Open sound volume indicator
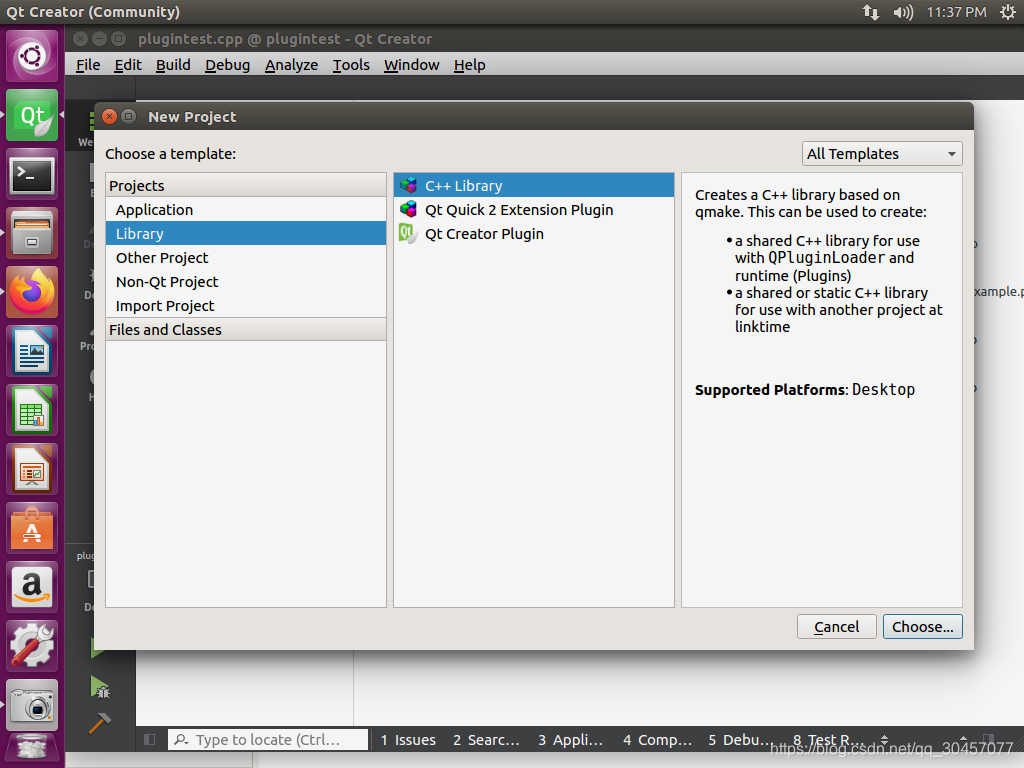The width and height of the screenshot is (1024, 768). point(903,12)
